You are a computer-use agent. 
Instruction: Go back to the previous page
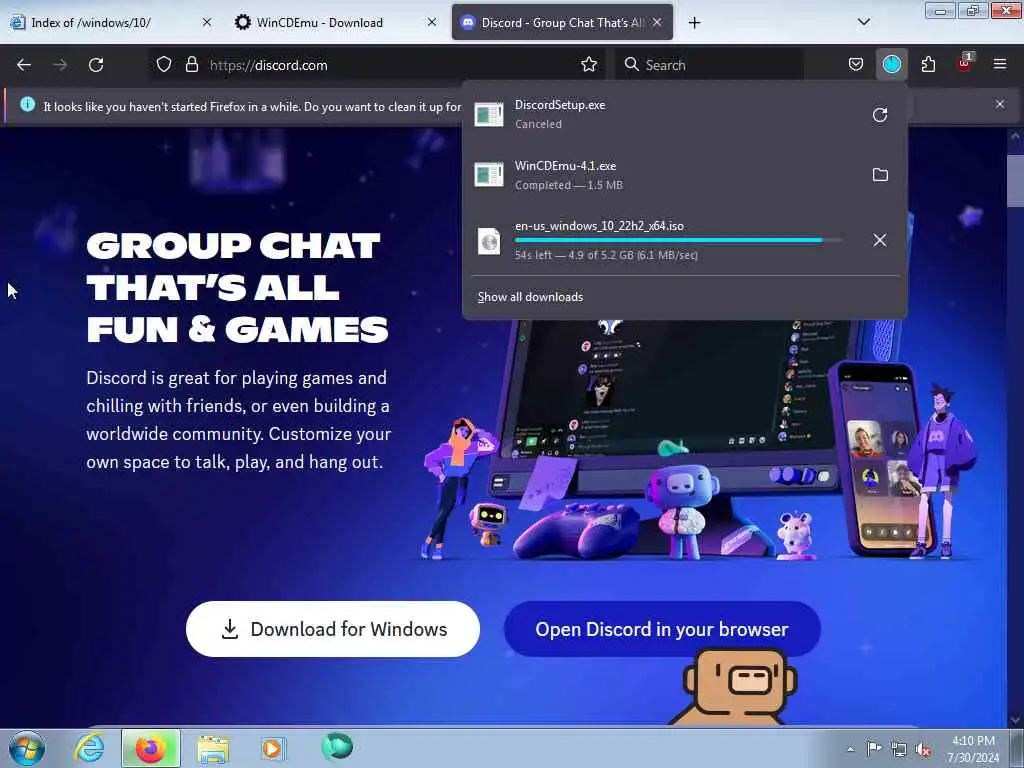24,65
